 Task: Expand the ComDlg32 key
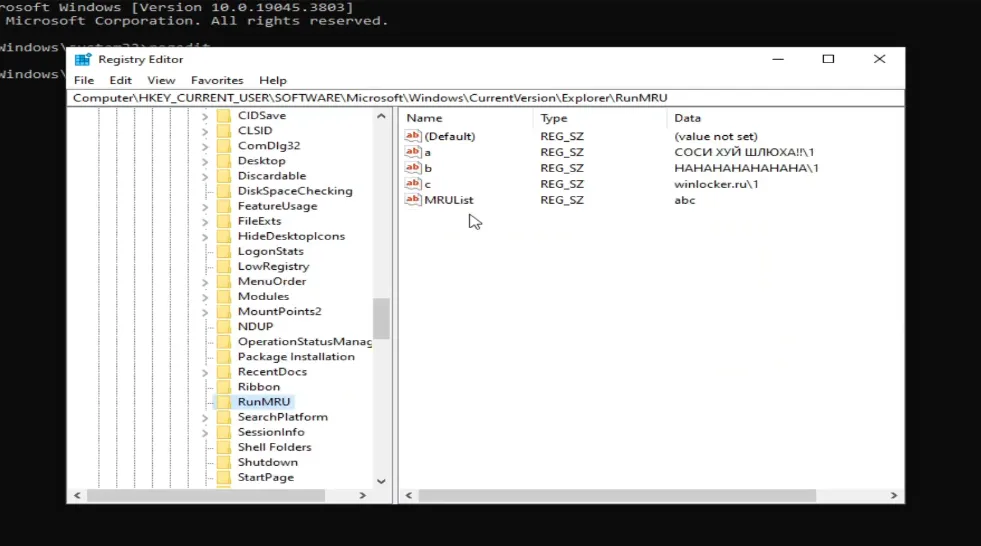click(x=205, y=146)
